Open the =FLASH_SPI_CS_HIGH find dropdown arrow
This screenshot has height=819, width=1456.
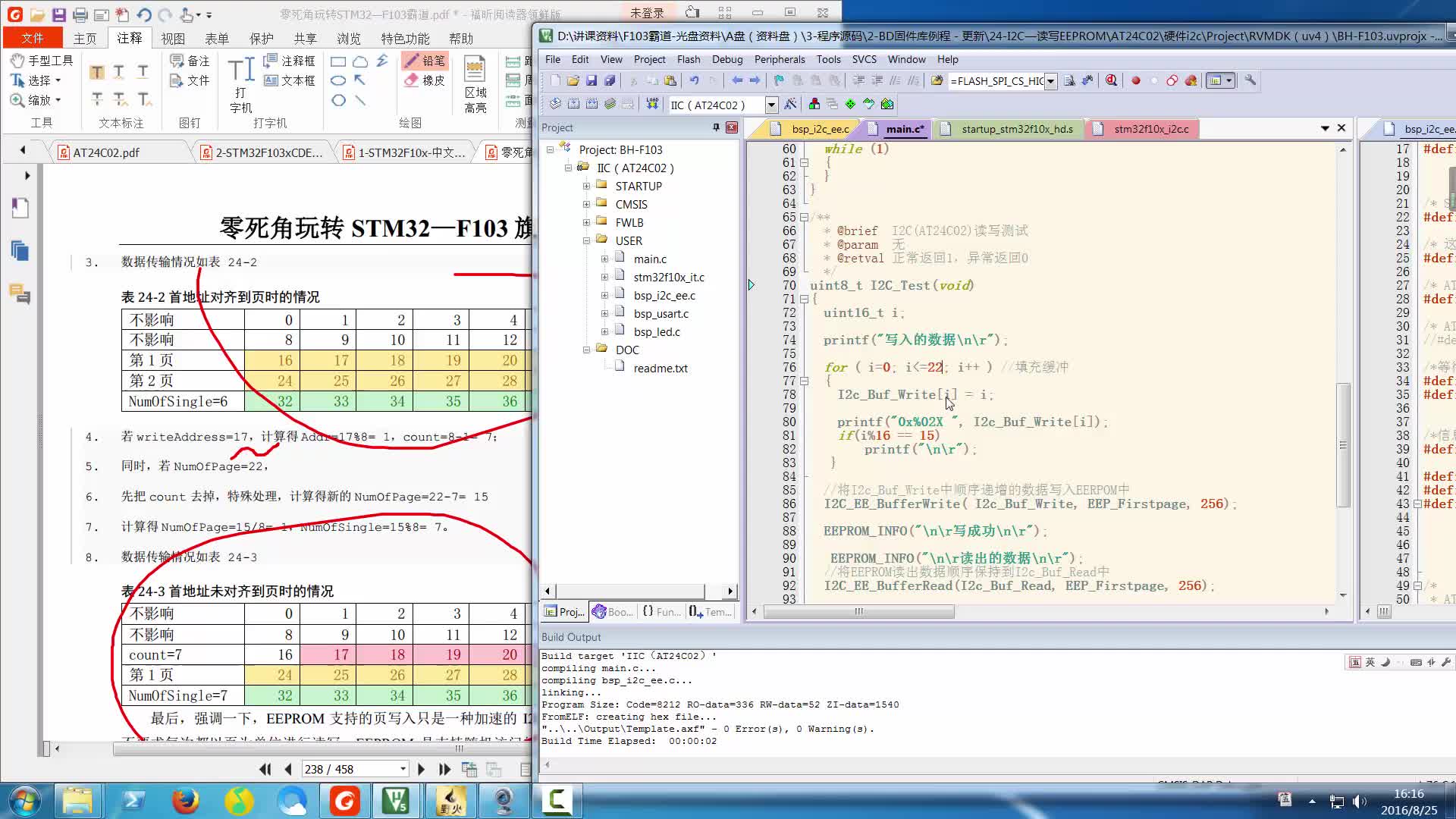(1050, 81)
